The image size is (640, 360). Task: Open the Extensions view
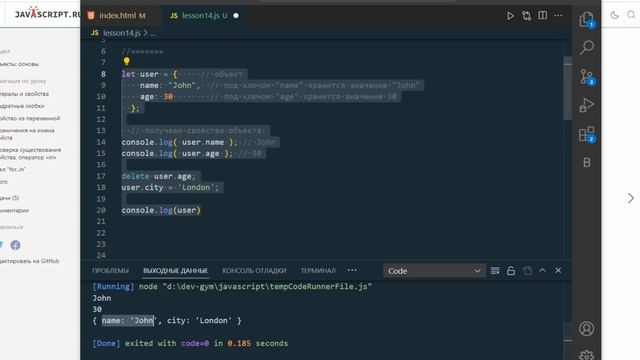pos(587,134)
